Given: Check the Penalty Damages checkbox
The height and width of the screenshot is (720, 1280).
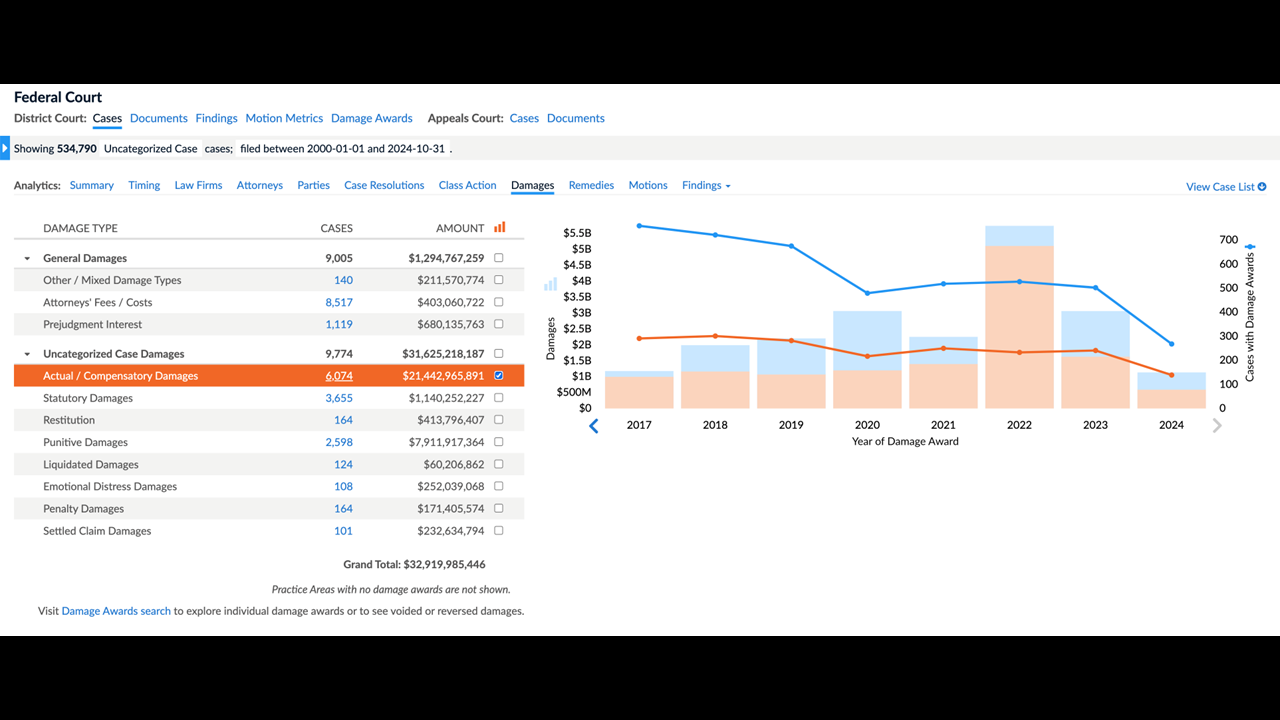Looking at the screenshot, I should [499, 508].
